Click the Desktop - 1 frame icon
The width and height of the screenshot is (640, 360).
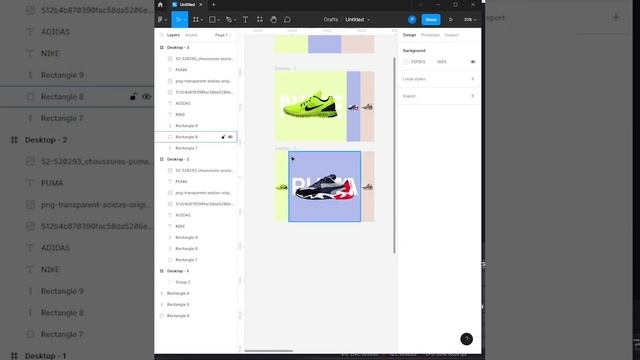[x=161, y=271]
